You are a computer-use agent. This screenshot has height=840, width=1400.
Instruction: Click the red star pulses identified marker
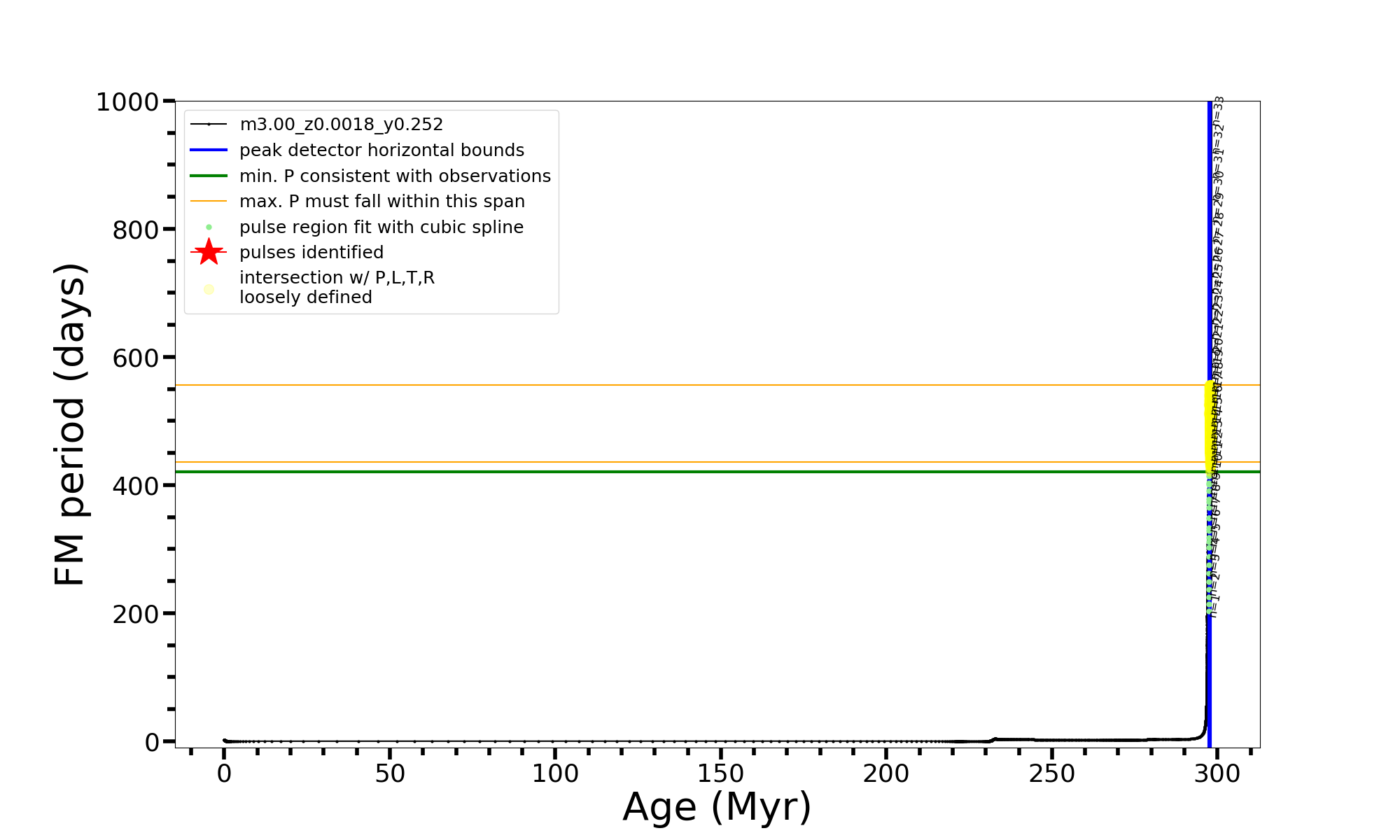pyautogui.click(x=209, y=253)
